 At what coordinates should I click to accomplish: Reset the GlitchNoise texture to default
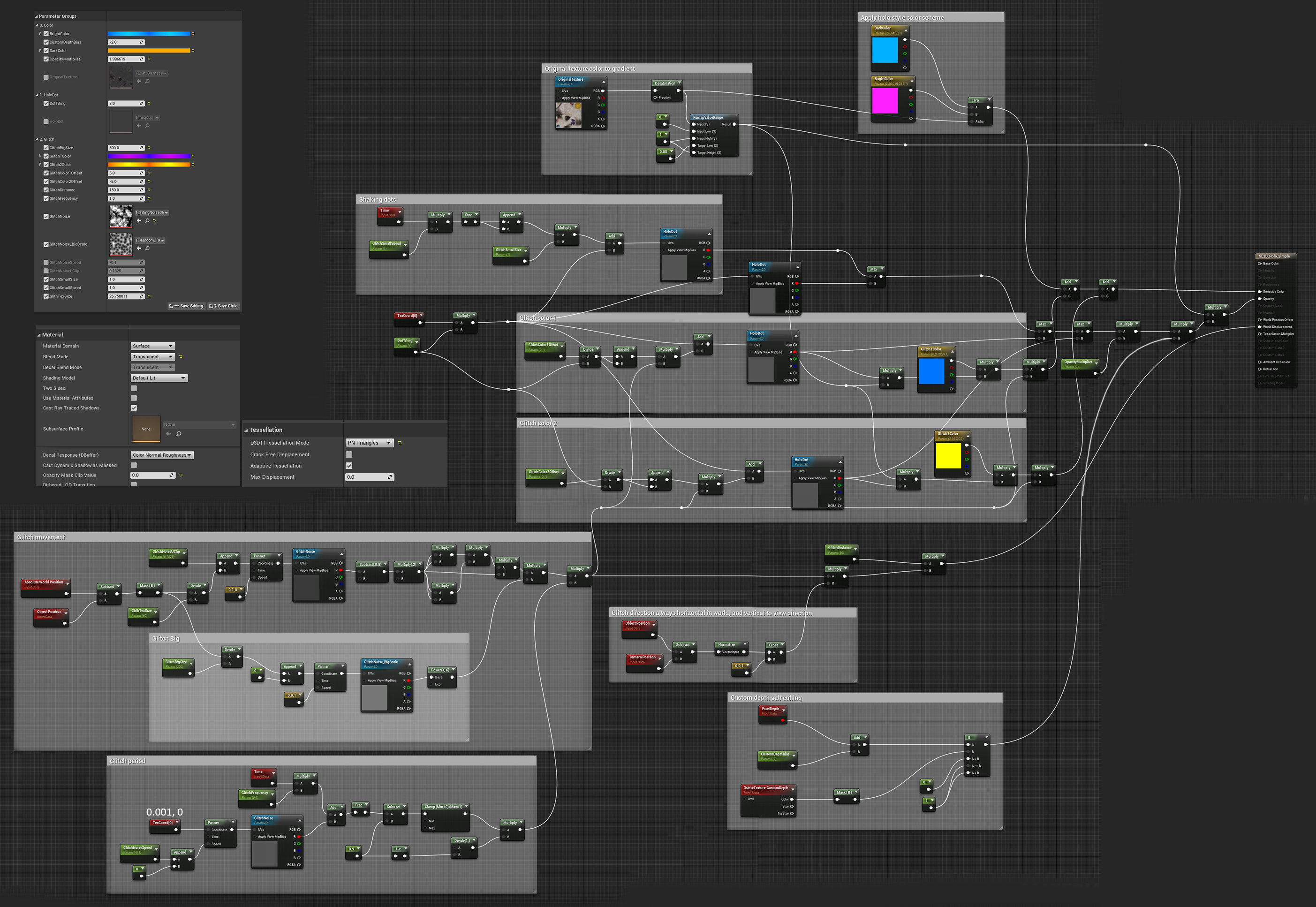[154, 220]
